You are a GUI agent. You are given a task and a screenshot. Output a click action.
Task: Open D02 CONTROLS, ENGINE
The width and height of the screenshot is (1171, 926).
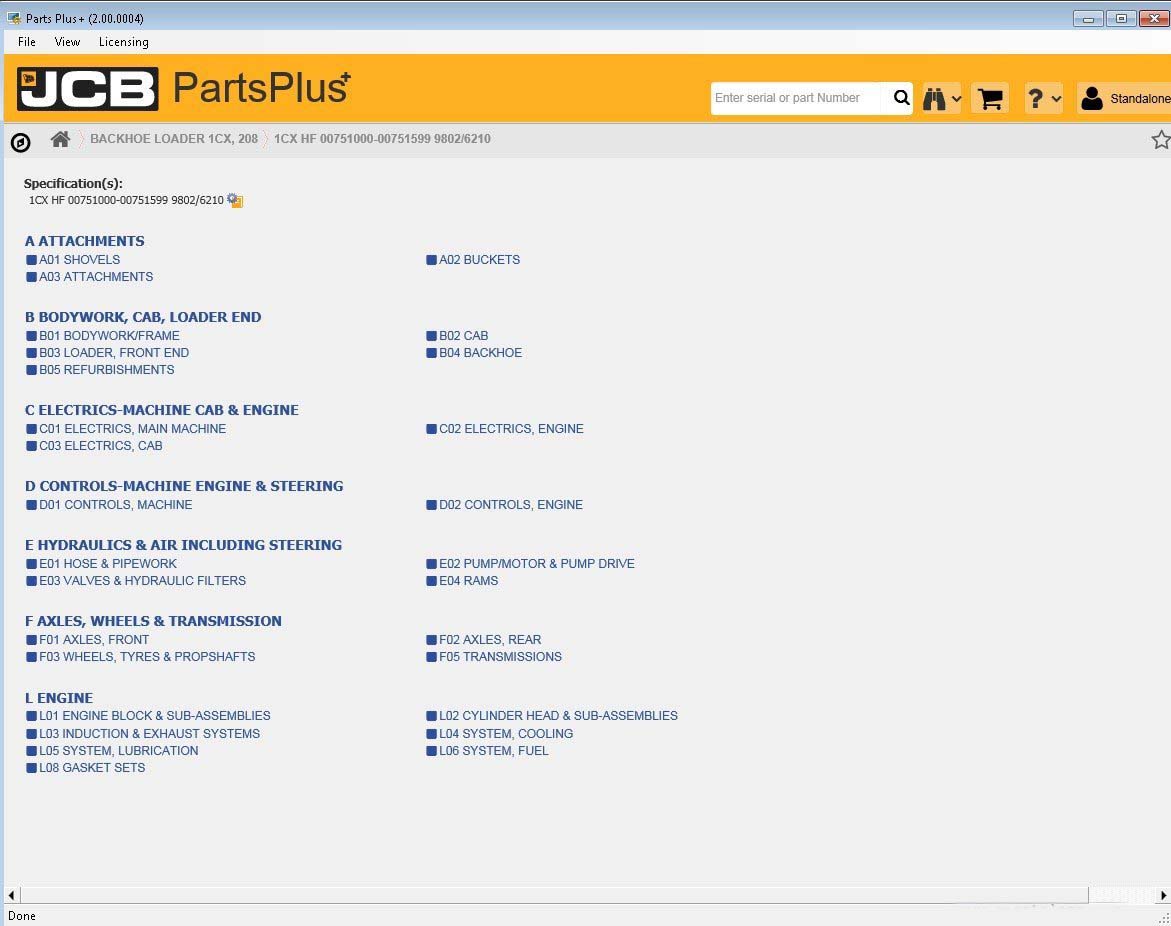coord(511,506)
